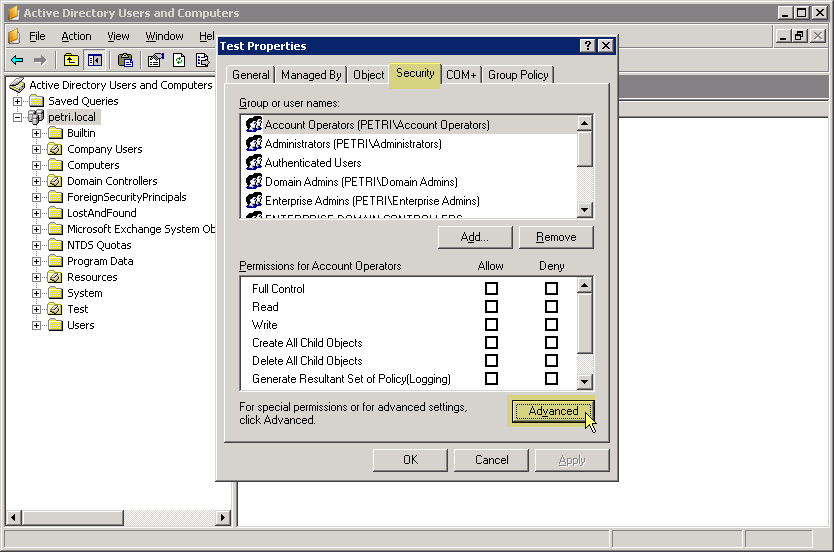834x552 pixels.
Task: Expand the Test OU node
Action: [x=36, y=309]
